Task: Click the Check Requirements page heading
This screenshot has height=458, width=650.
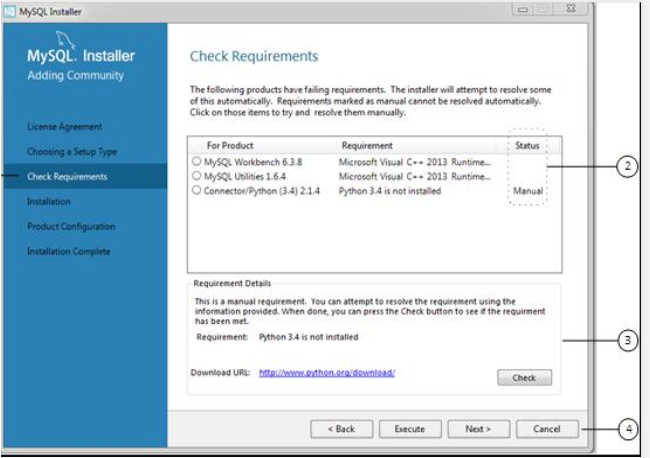Action: pyautogui.click(x=254, y=56)
